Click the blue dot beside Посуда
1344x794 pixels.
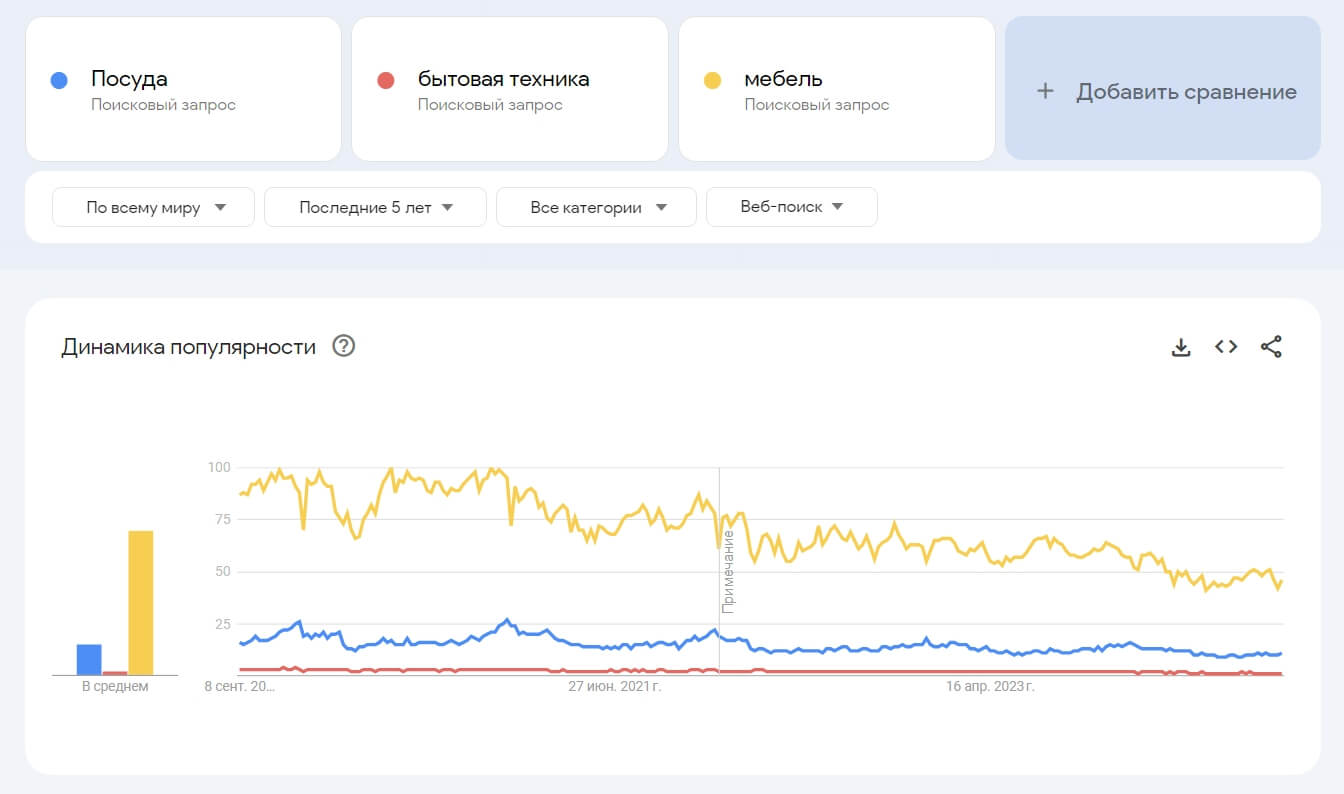[x=59, y=80]
